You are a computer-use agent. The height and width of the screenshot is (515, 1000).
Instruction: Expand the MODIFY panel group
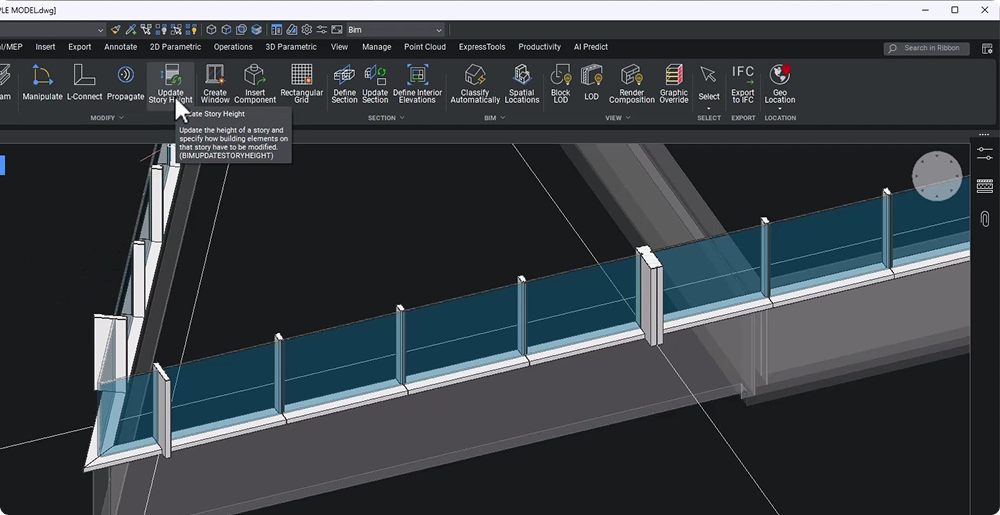click(107, 118)
